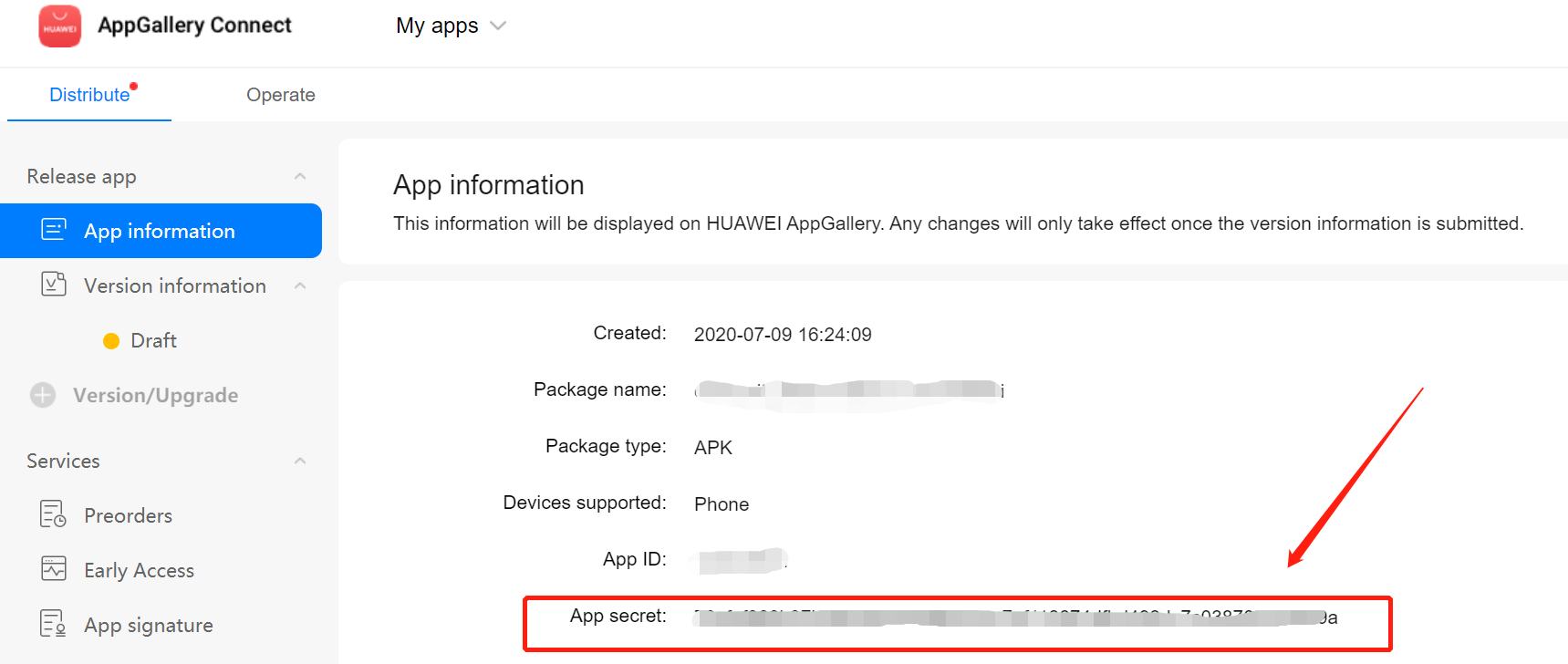Screen dimensions: 1568x664
Task: Click the App information sidebar icon
Action: click(x=54, y=230)
